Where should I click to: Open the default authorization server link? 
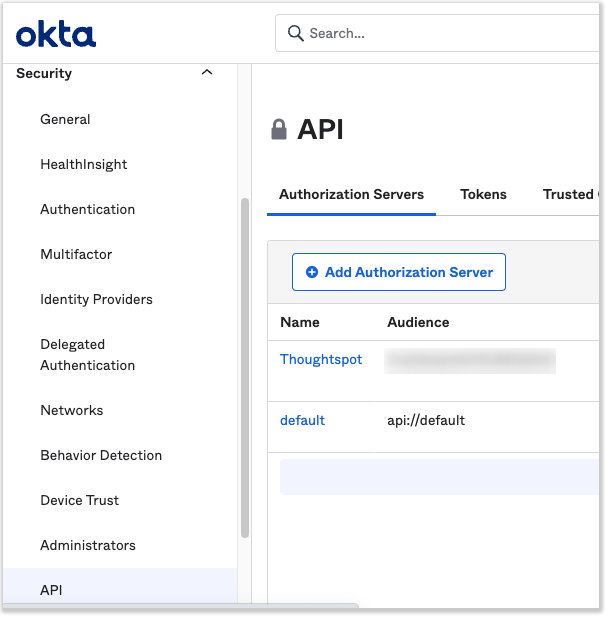tap(302, 420)
